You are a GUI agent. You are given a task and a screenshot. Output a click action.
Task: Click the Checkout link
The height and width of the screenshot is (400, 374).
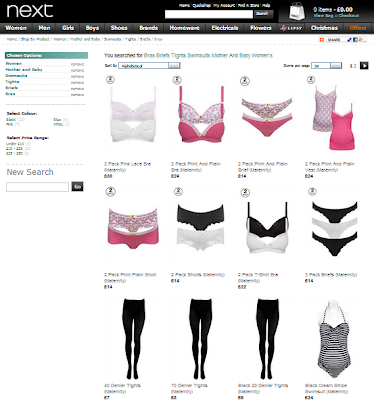349,16
